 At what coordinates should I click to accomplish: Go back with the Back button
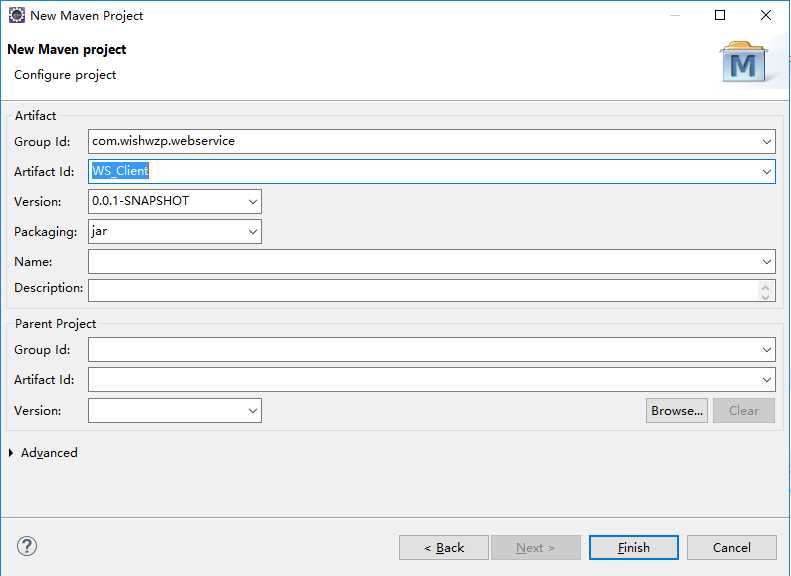pos(444,547)
